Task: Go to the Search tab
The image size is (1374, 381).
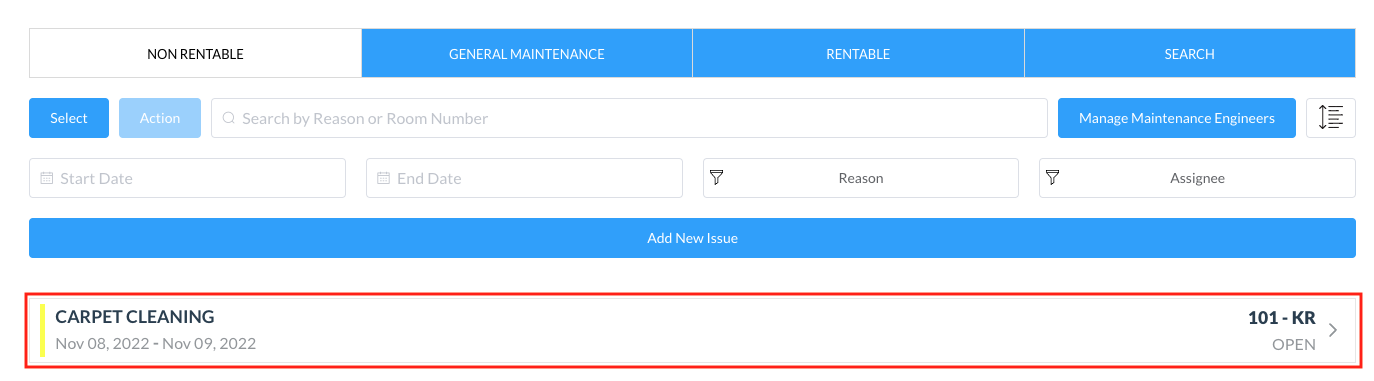Action: click(x=1190, y=54)
